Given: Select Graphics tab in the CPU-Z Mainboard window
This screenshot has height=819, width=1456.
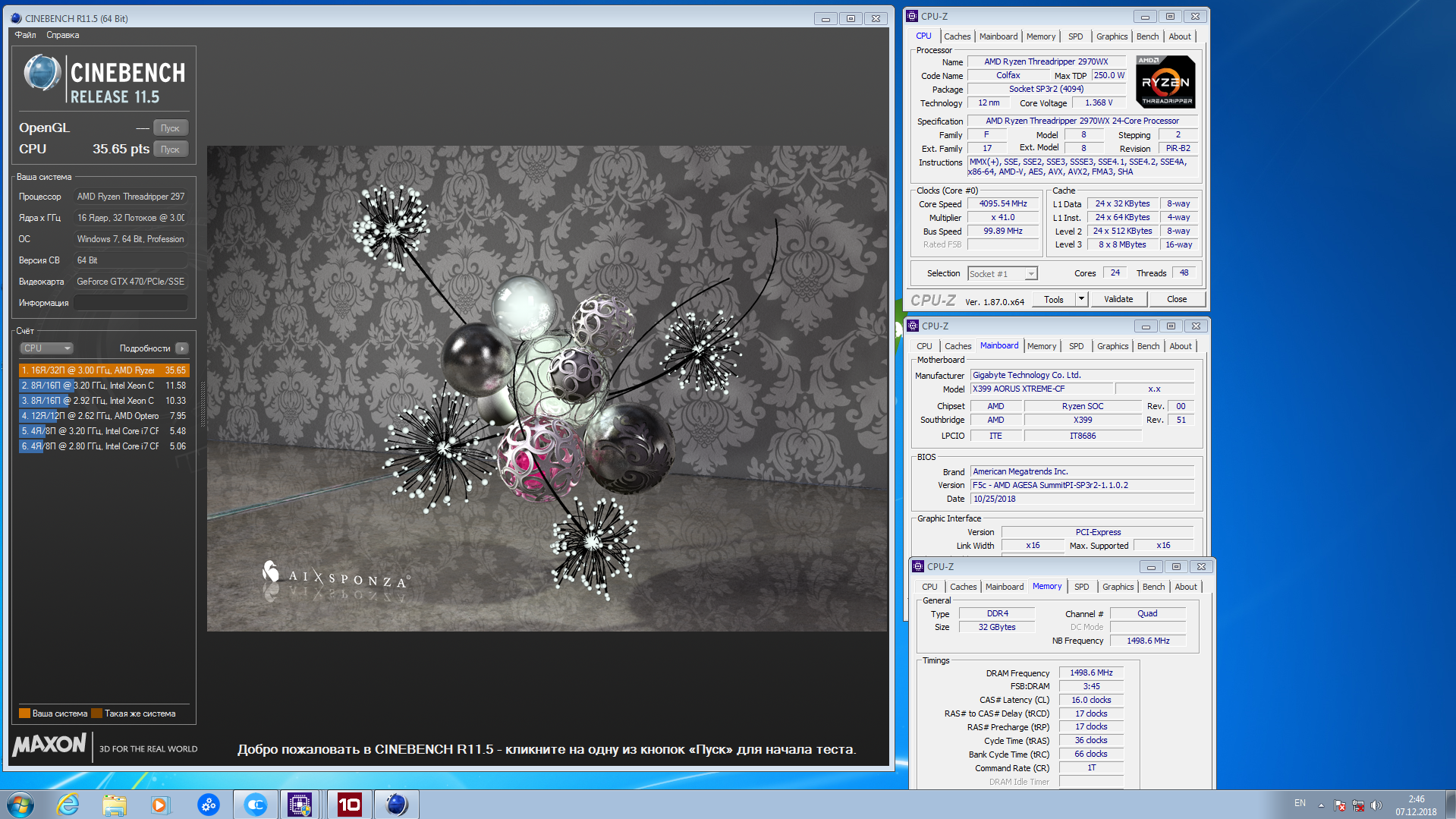Looking at the screenshot, I should pyautogui.click(x=1112, y=346).
